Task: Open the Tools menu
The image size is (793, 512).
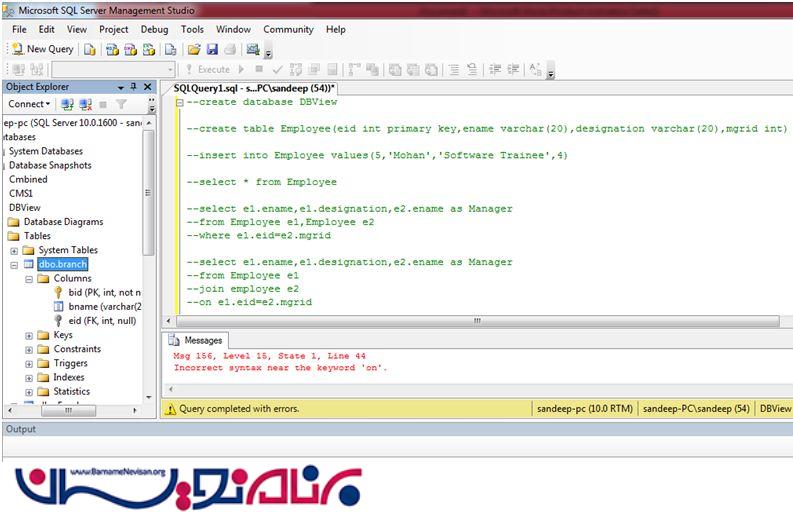Action: point(192,30)
